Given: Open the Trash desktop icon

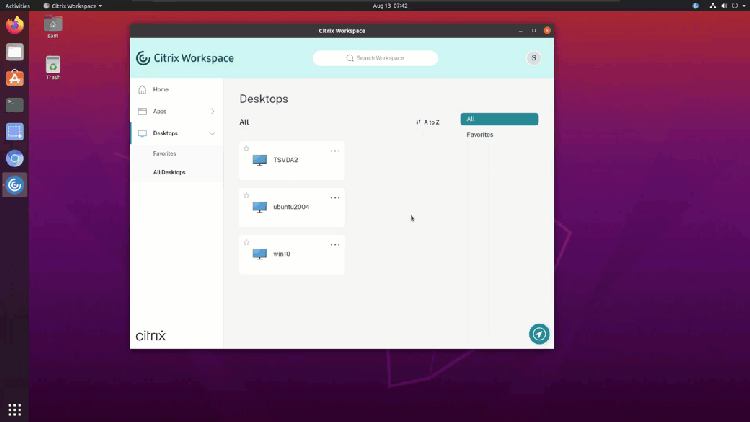Looking at the screenshot, I should (53, 68).
